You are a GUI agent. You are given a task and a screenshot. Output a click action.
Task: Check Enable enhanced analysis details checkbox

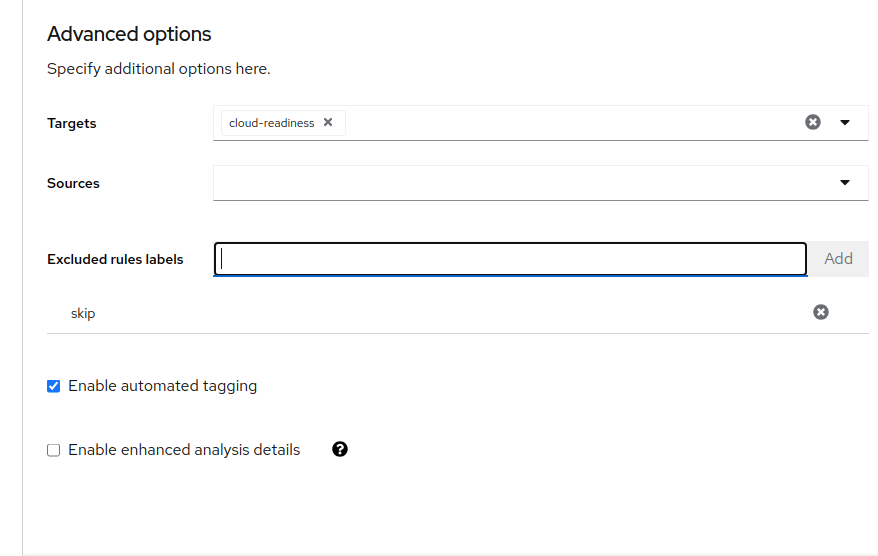point(54,450)
